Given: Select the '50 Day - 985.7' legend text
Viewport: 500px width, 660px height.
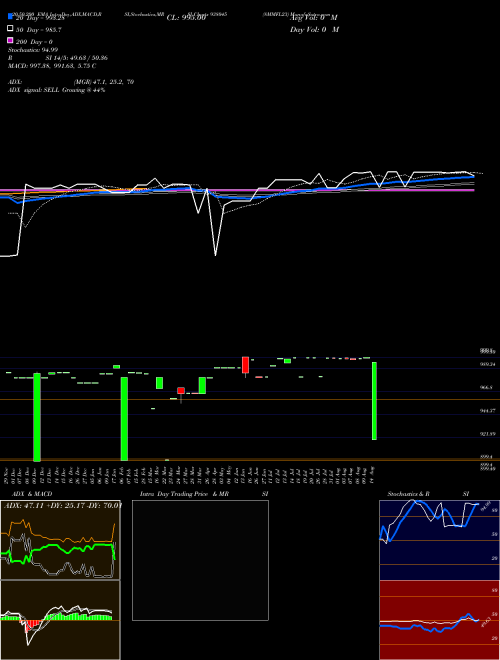Looking at the screenshot, I should [x=38, y=30].
